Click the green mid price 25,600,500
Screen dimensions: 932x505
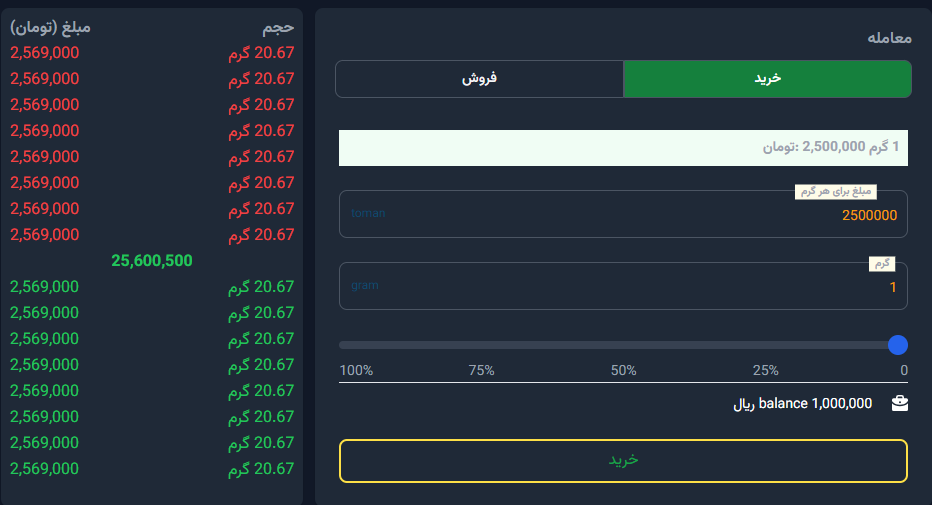tap(152, 260)
